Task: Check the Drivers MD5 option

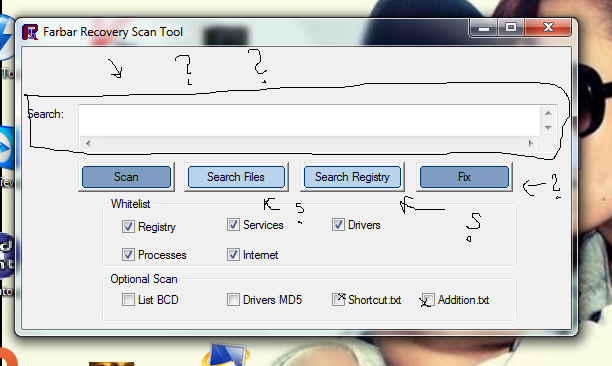Action: [x=233, y=300]
